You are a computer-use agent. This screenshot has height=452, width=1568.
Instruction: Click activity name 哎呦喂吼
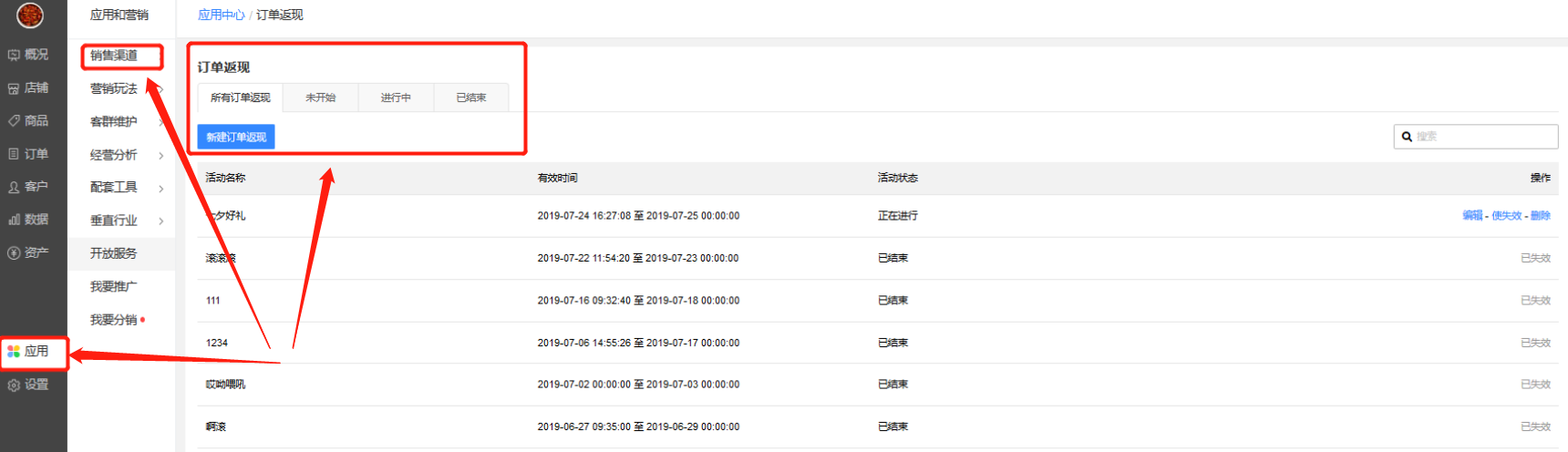tap(225, 385)
